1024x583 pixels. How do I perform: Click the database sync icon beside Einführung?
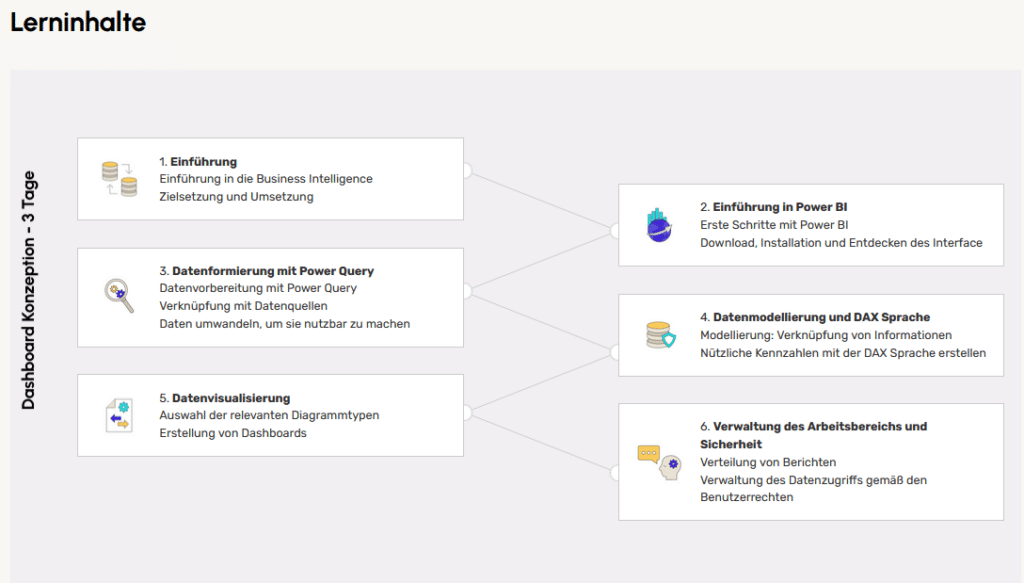[x=119, y=179]
